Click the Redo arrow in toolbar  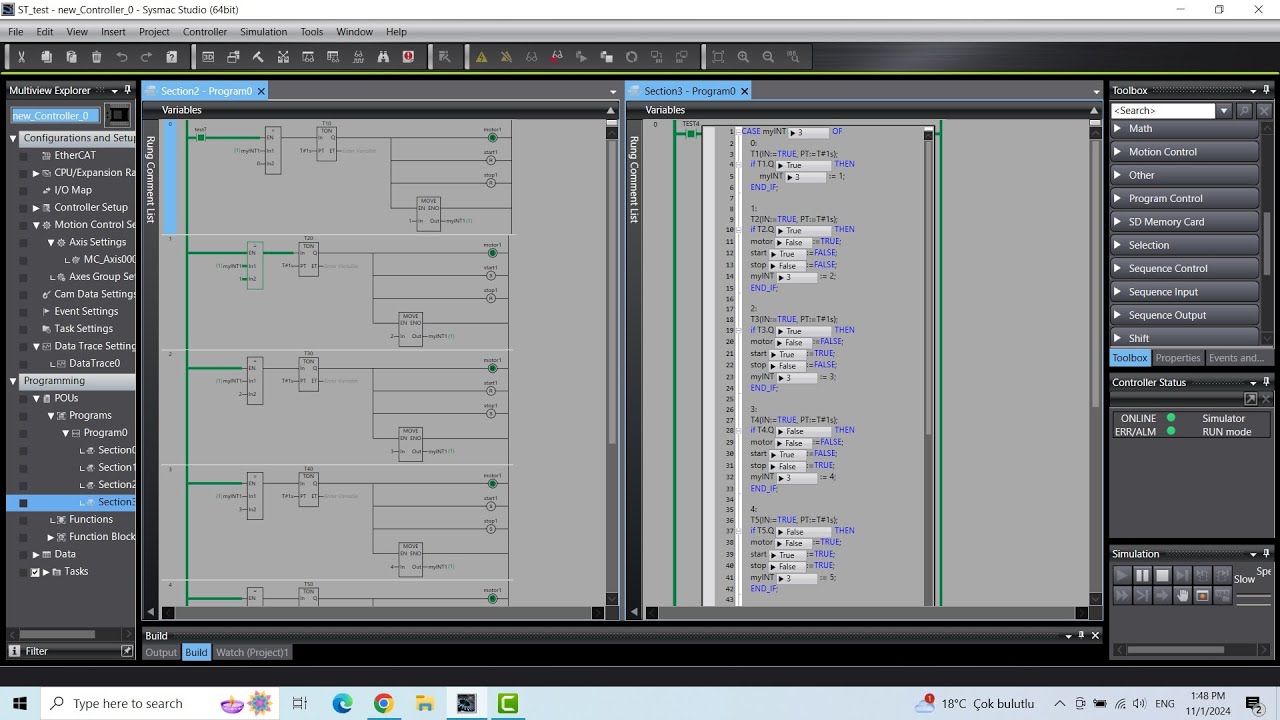[x=147, y=57]
